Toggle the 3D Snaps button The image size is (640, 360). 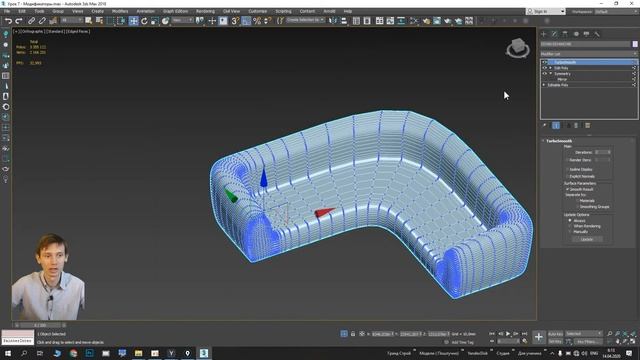235,20
